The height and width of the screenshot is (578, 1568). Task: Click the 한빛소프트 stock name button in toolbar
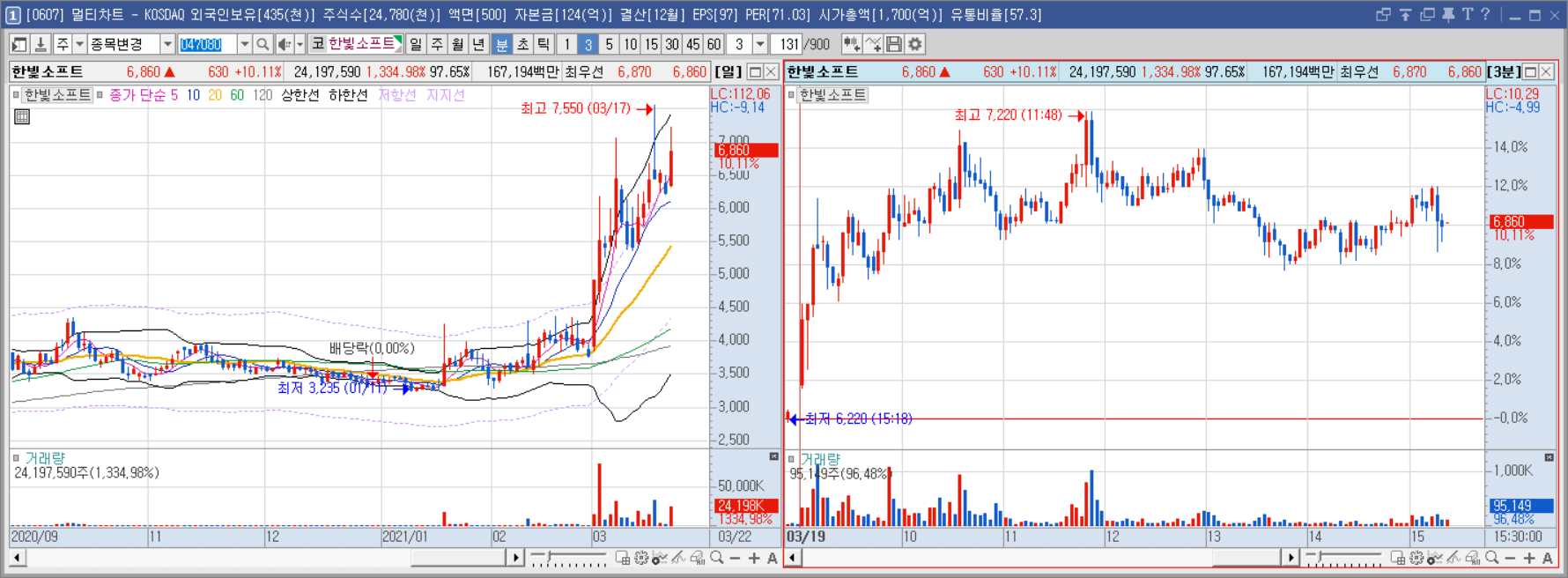[x=364, y=44]
